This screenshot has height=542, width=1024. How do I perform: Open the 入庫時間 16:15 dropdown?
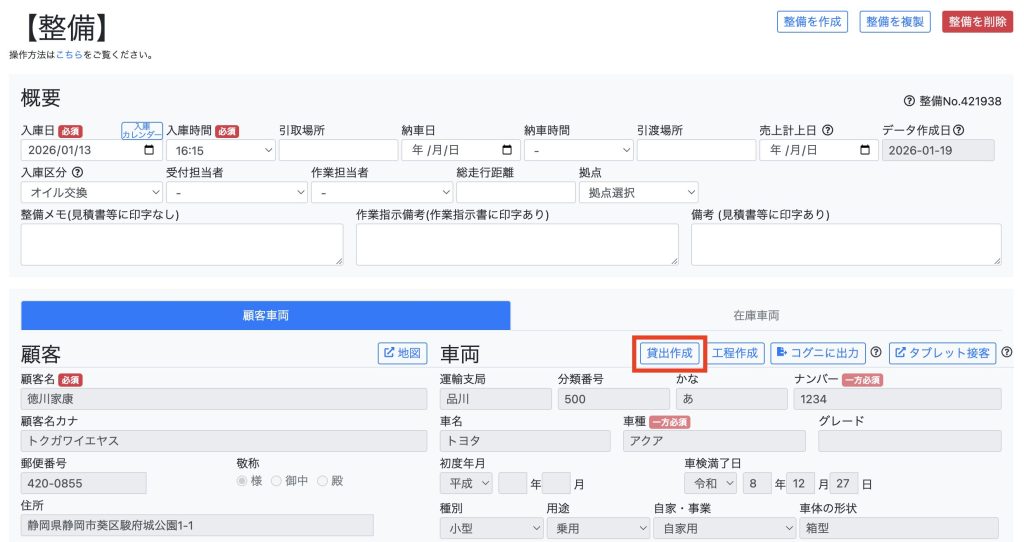[220, 150]
